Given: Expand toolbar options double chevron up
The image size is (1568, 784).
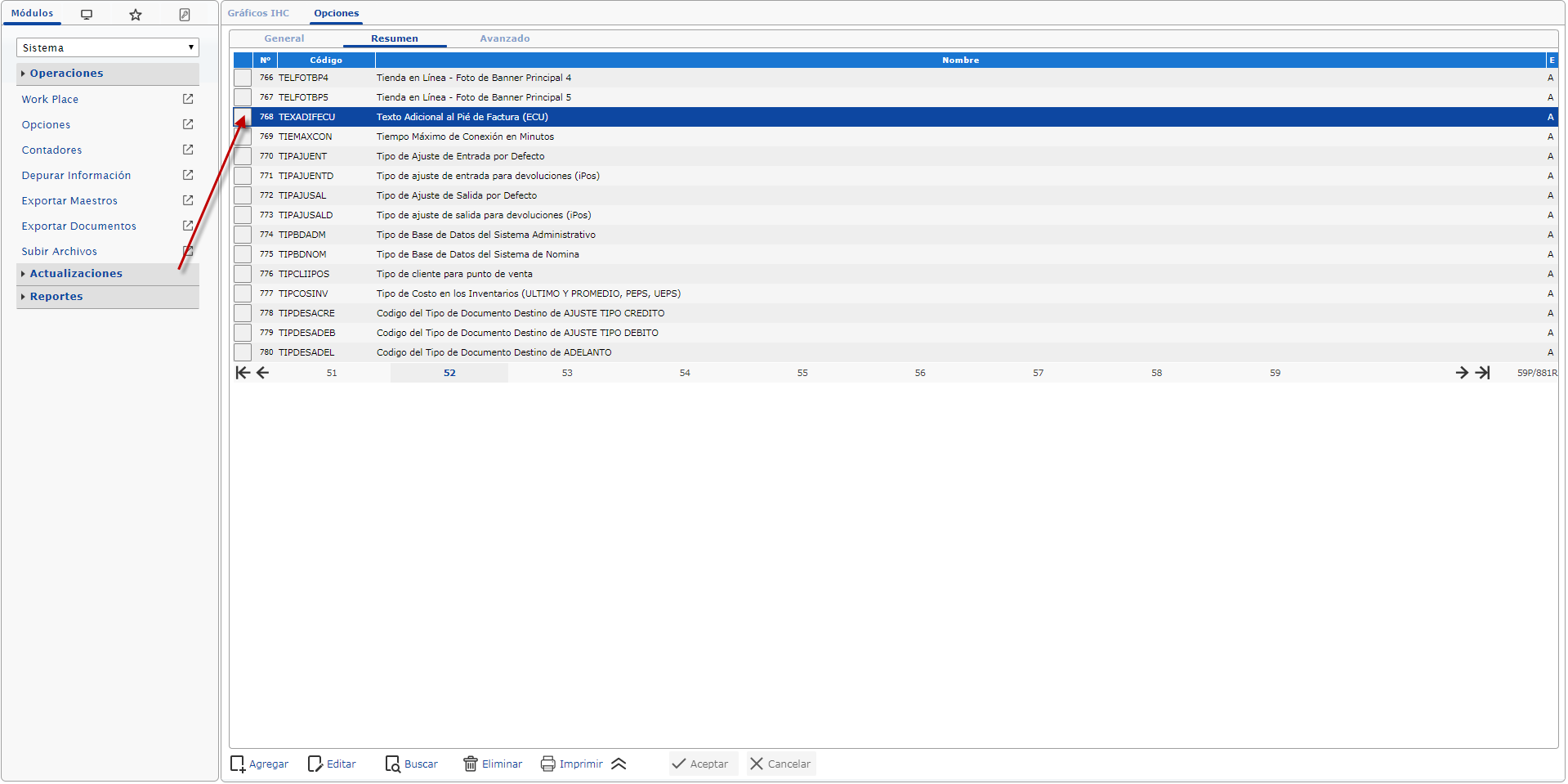Looking at the screenshot, I should [x=619, y=764].
